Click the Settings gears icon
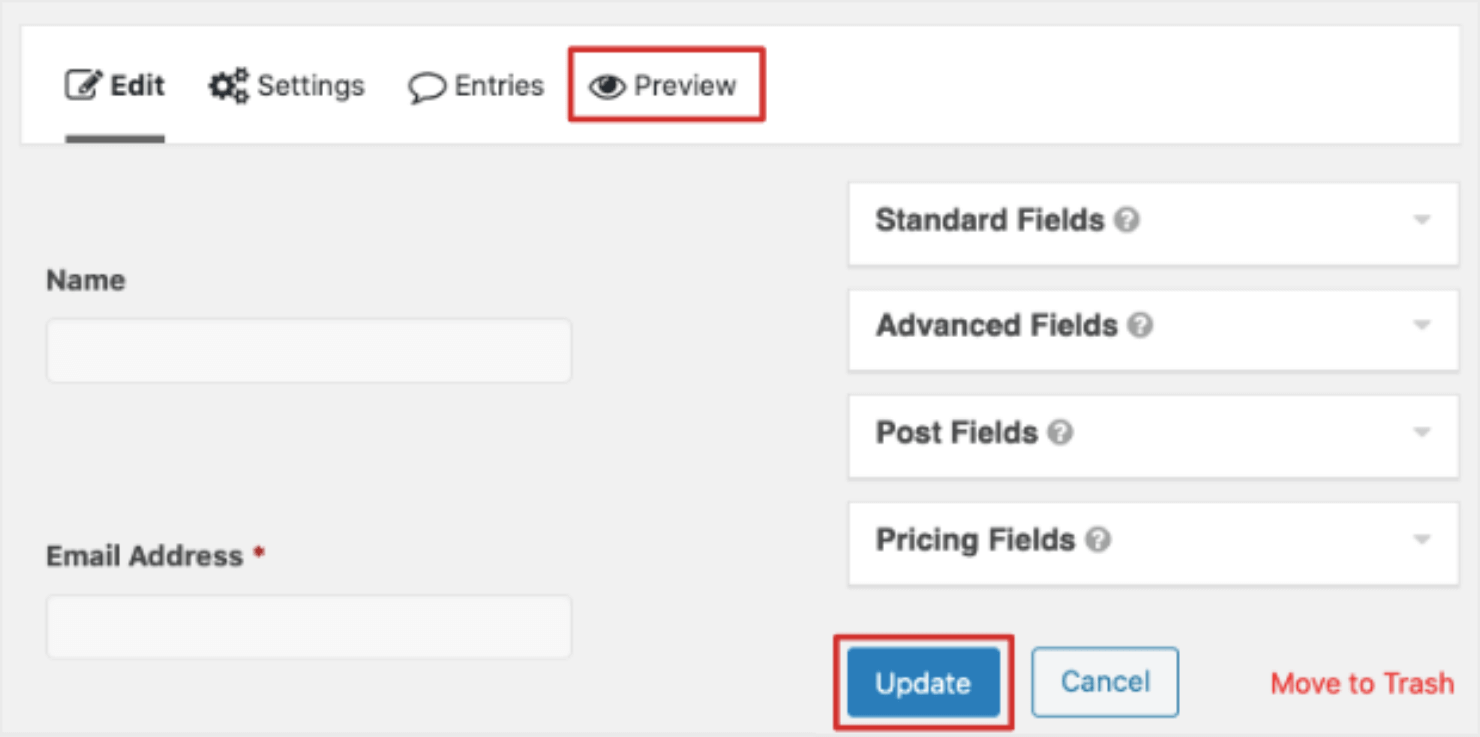1480x737 pixels. (228, 86)
